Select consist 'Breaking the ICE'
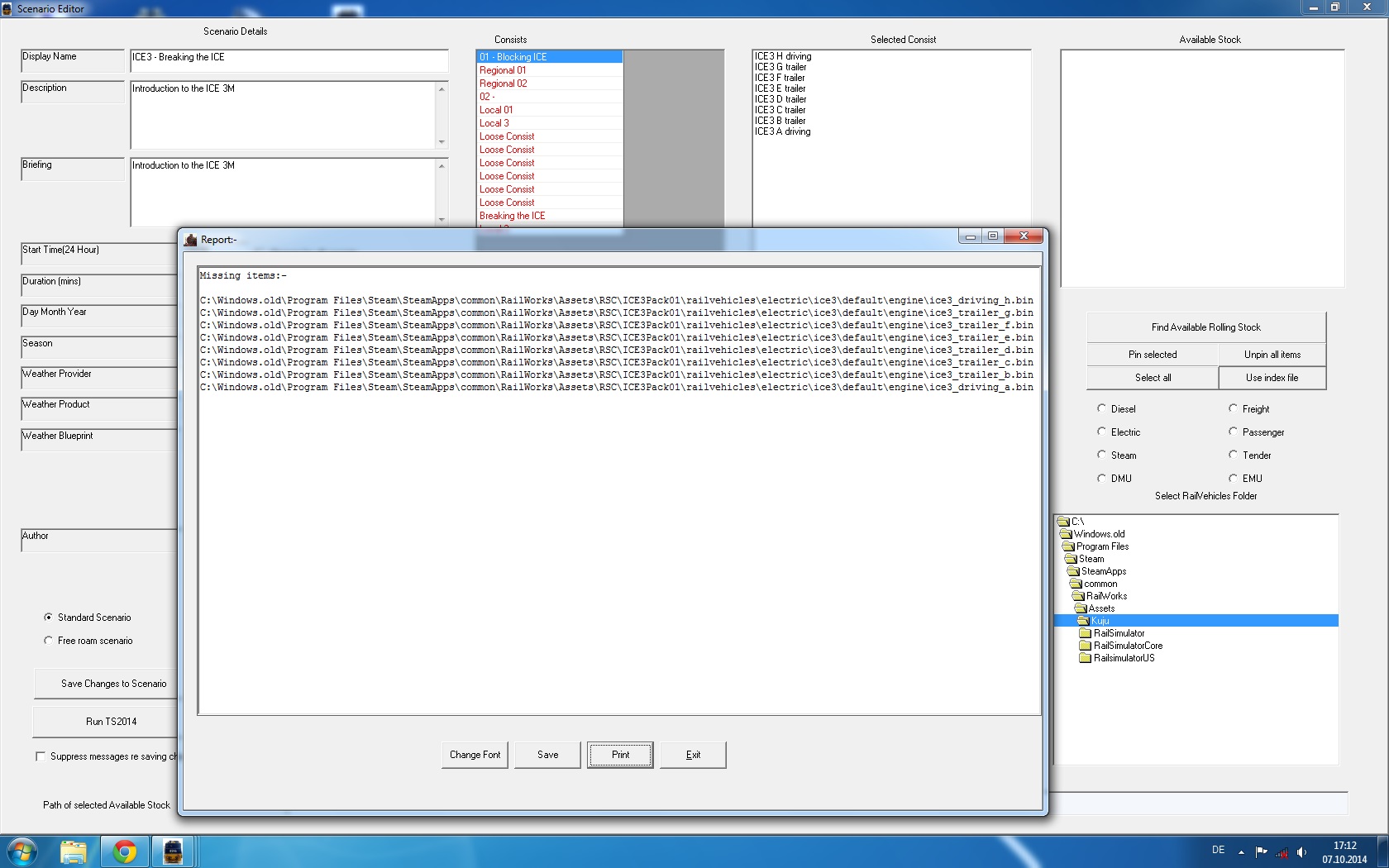1389x868 pixels. pyautogui.click(x=550, y=216)
